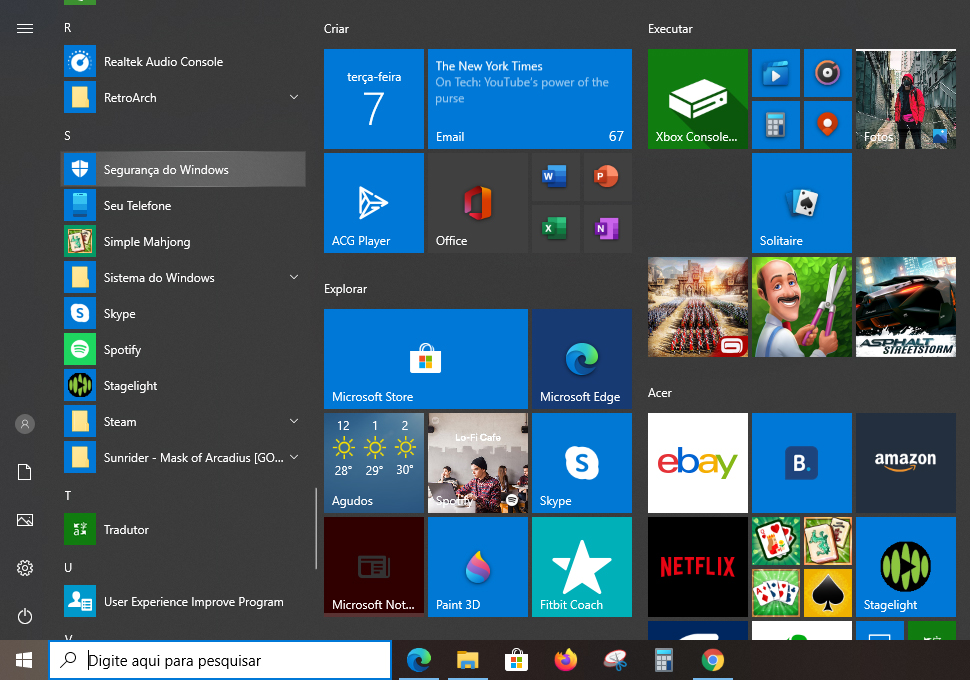Open the eBay tile
Image resolution: width=970 pixels, height=680 pixels.
698,463
